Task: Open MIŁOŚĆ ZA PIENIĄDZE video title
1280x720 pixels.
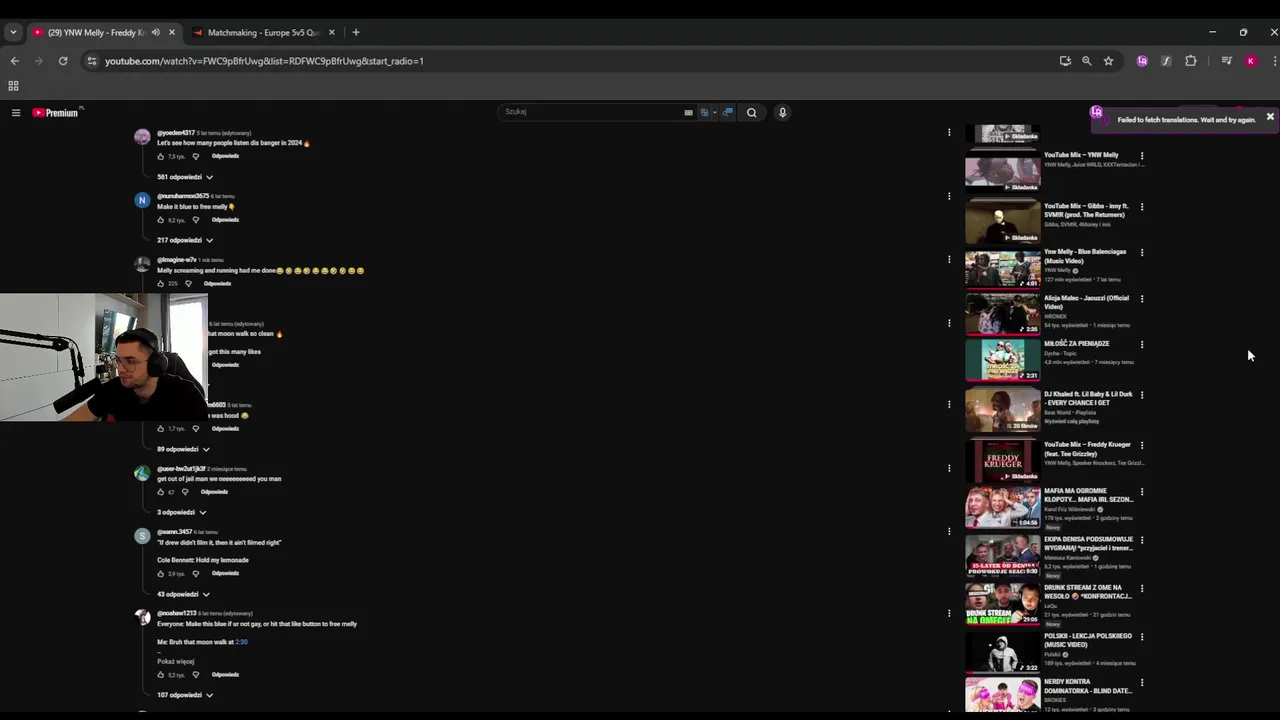Action: tap(1077, 344)
